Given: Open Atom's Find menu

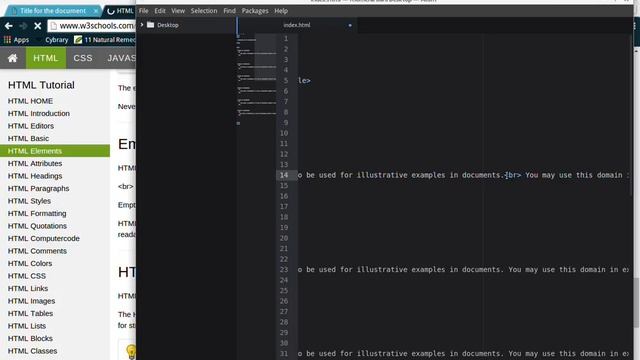Looking at the screenshot, I should coord(229,11).
